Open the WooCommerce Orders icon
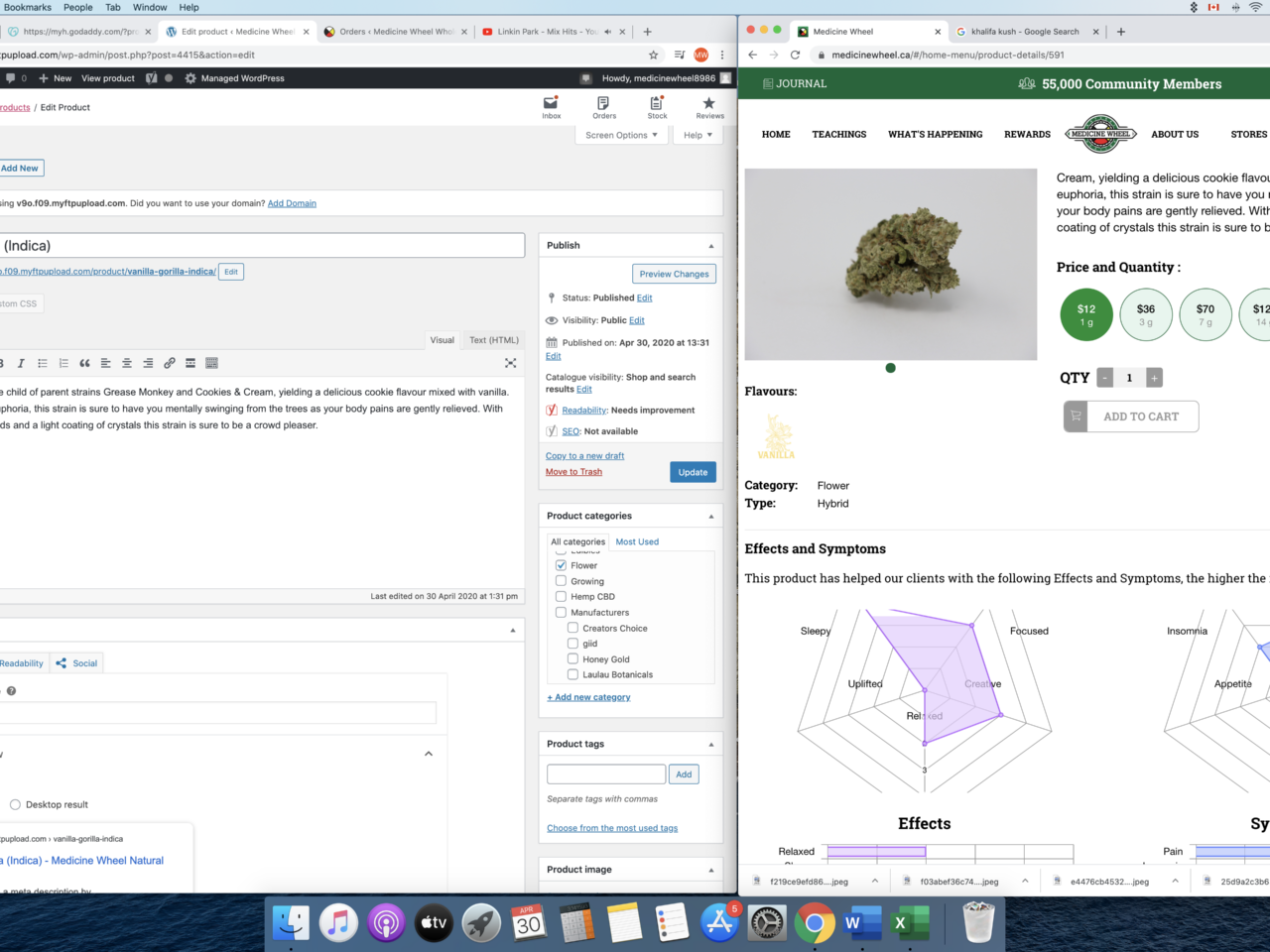The height and width of the screenshot is (952, 1270). [x=604, y=107]
